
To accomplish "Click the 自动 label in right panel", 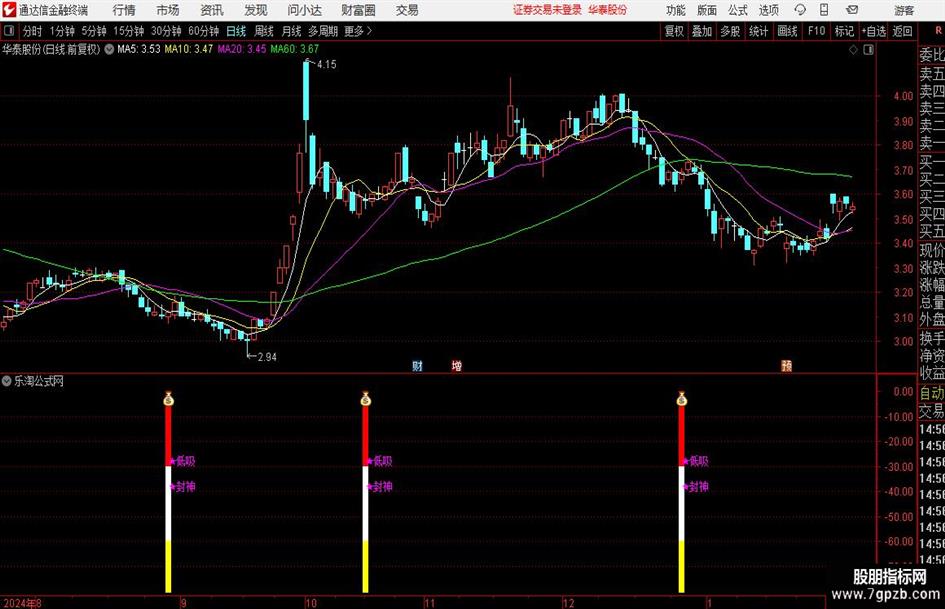I will [932, 393].
